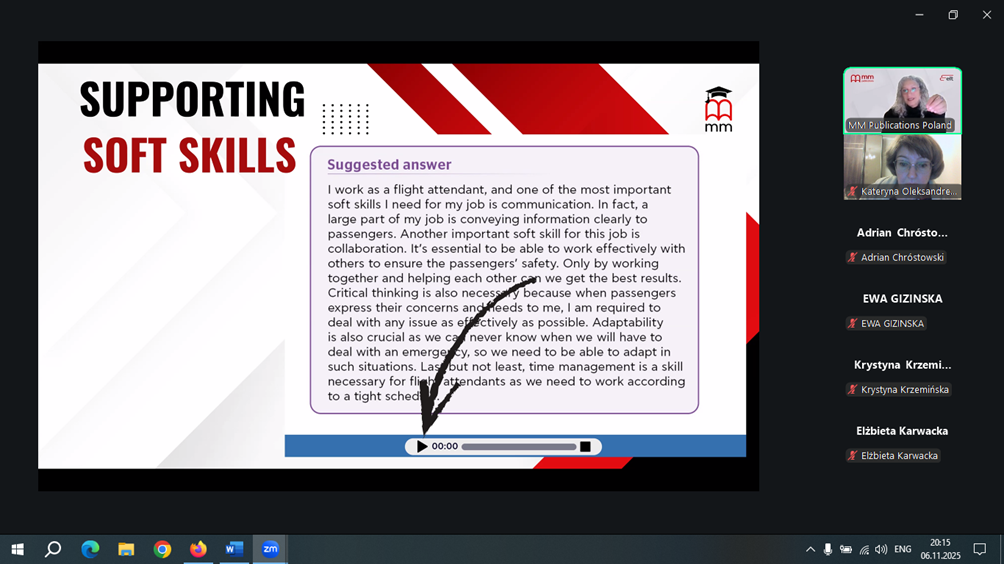Click Krystyna Krzemińska participant name label
The width and height of the screenshot is (1004, 564).
click(904, 390)
